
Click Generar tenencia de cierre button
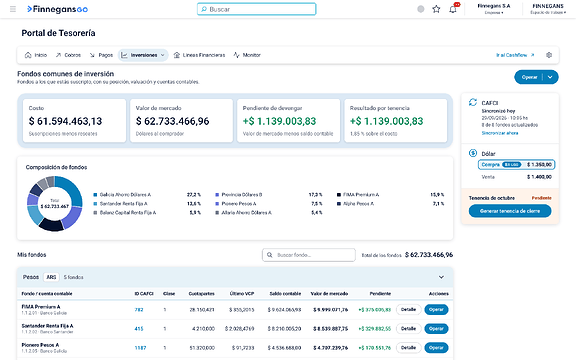pyautogui.click(x=510, y=211)
